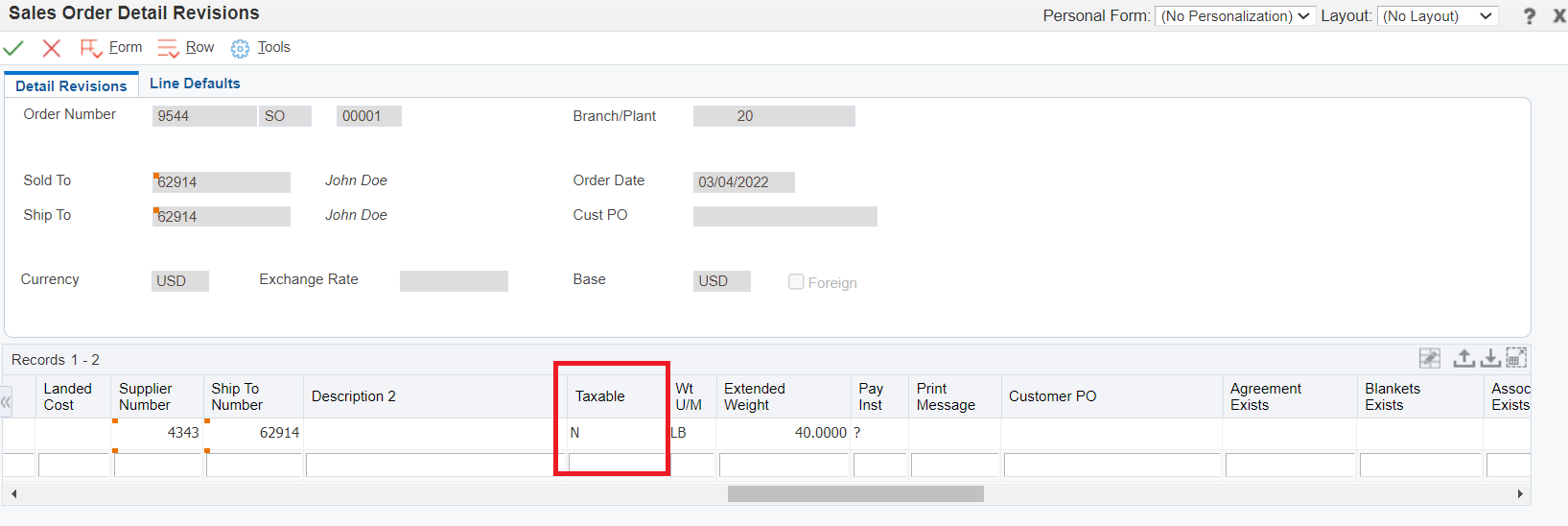Click supplier number cell 4343
This screenshot has width=1568, height=526.
click(157, 433)
